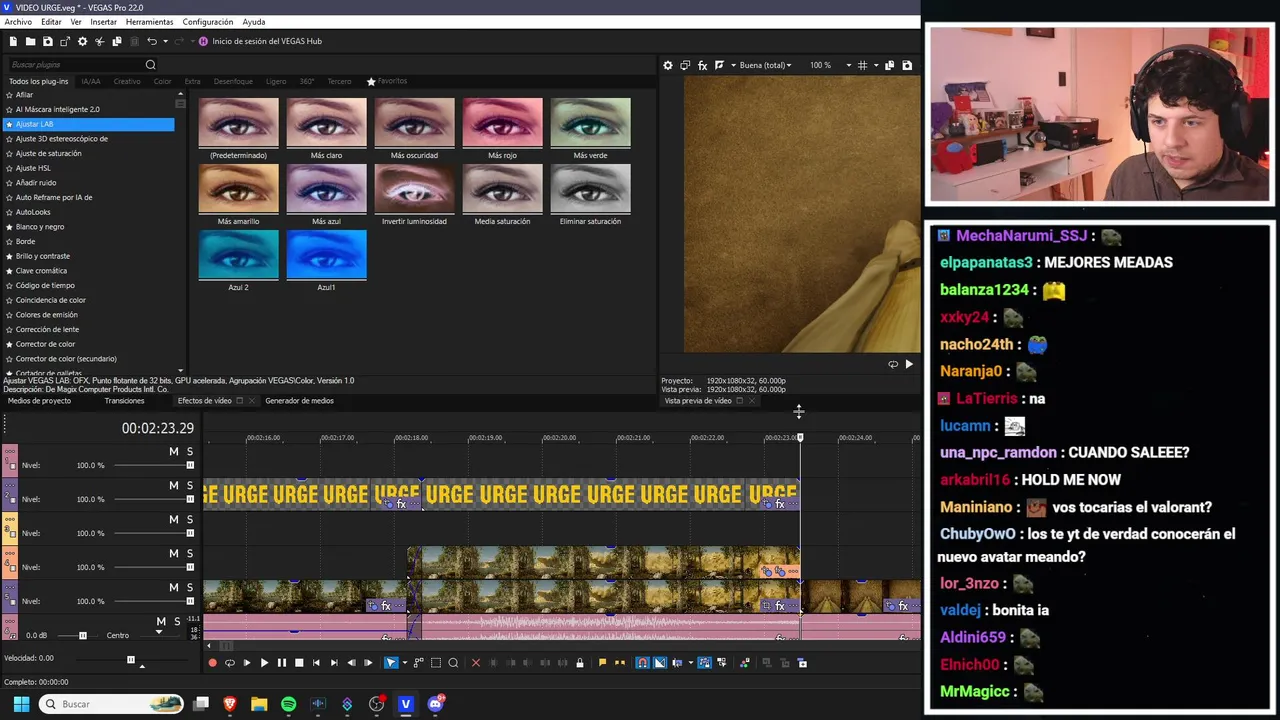Open Configuración menu
This screenshot has width=1280, height=720.
click(208, 22)
